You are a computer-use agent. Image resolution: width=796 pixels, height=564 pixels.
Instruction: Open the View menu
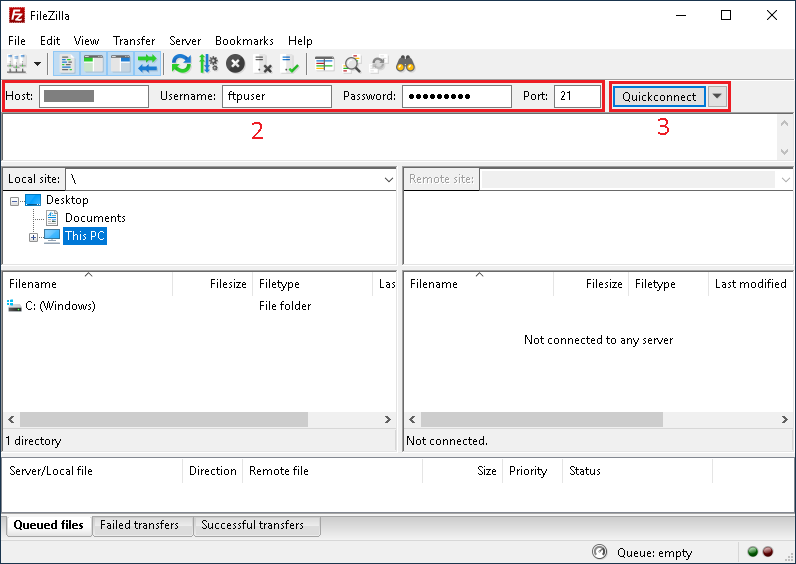coord(86,41)
